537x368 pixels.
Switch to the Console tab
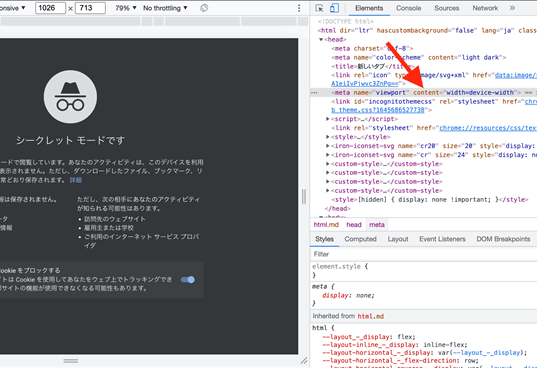click(x=409, y=8)
